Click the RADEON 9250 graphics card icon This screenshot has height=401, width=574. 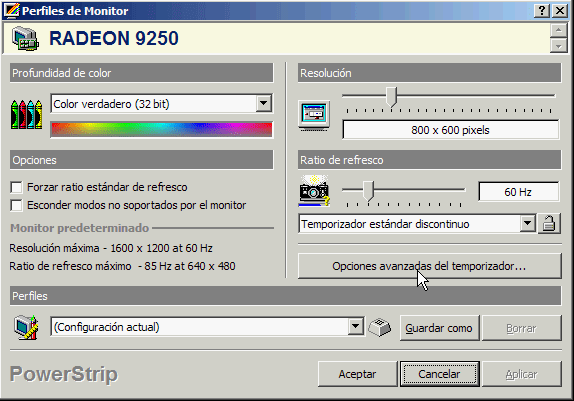click(x=25, y=38)
